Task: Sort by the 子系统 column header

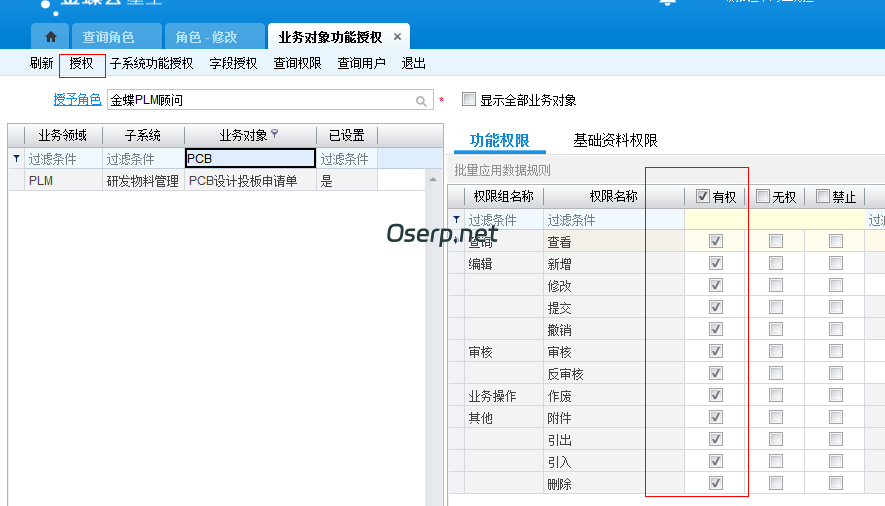Action: (x=143, y=135)
